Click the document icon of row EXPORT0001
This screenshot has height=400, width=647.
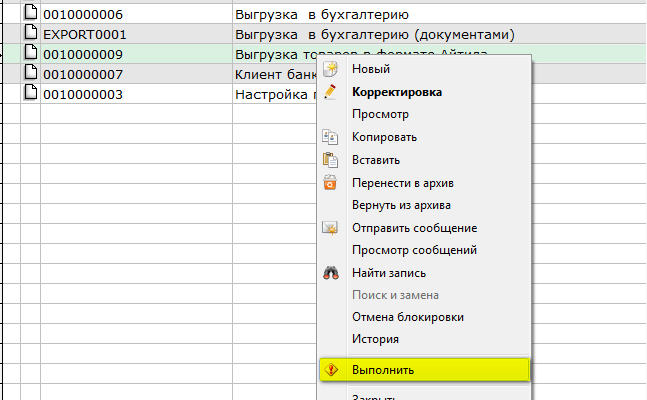30,35
